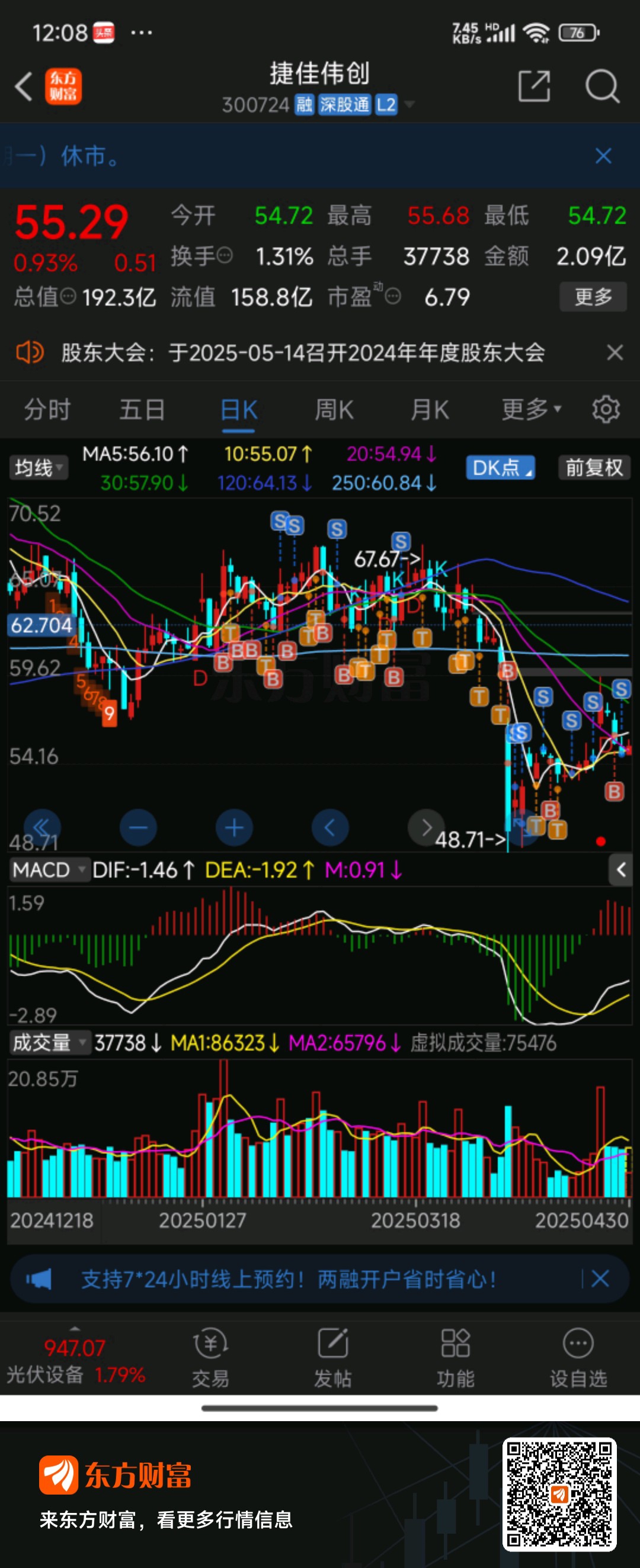Move chart left with the left chevron

[330, 827]
